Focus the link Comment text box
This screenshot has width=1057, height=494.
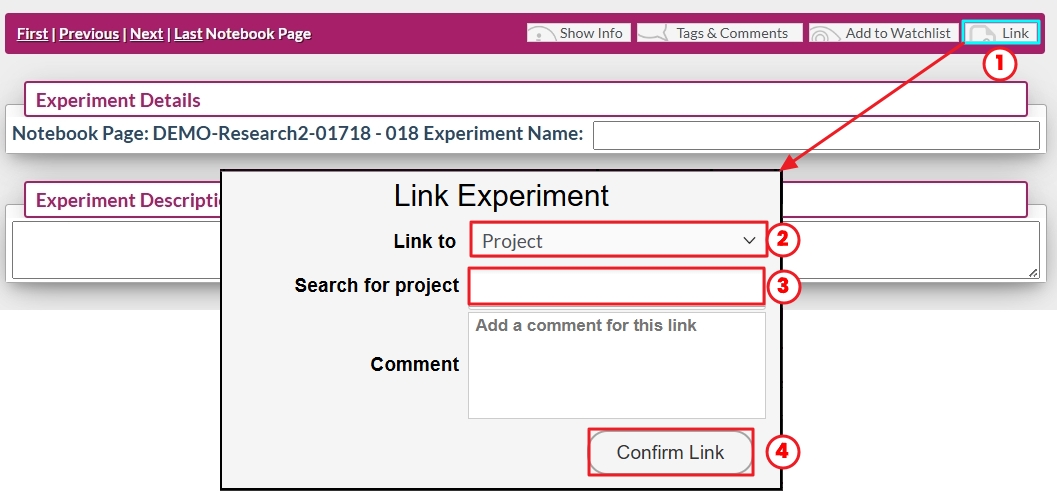616,365
